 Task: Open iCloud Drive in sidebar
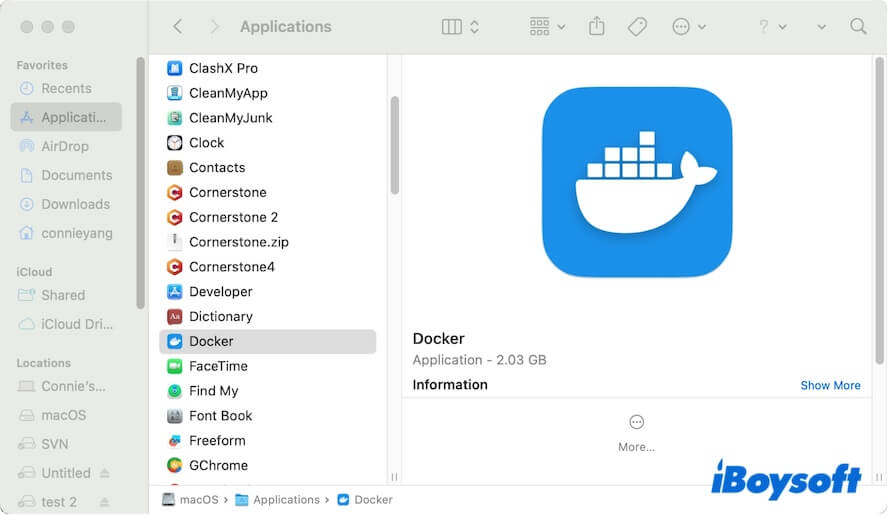tap(66, 324)
